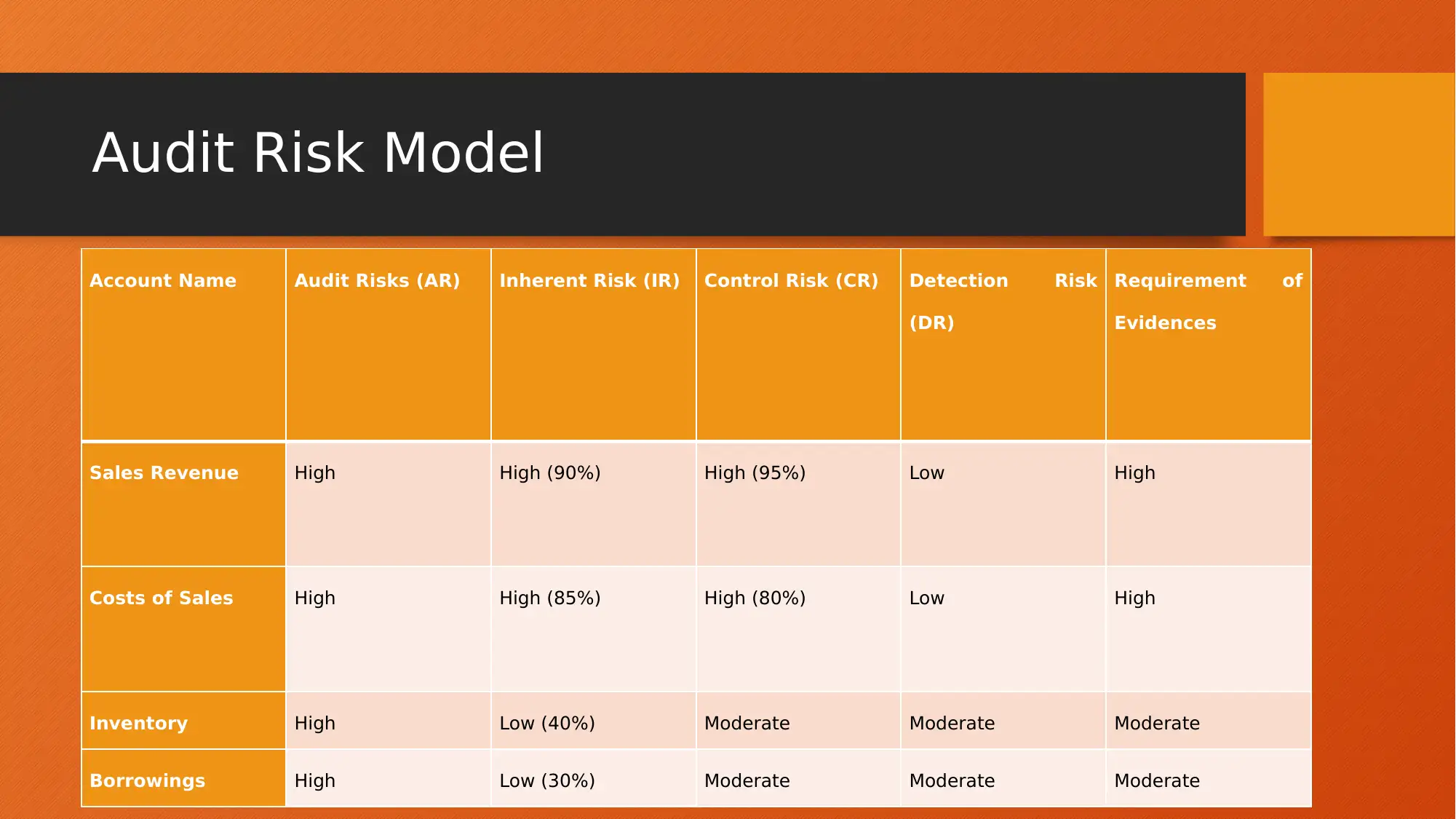Click Sales Revenue audit risk High cell
Image resolution: width=1456 pixels, height=819 pixels.
(389, 504)
